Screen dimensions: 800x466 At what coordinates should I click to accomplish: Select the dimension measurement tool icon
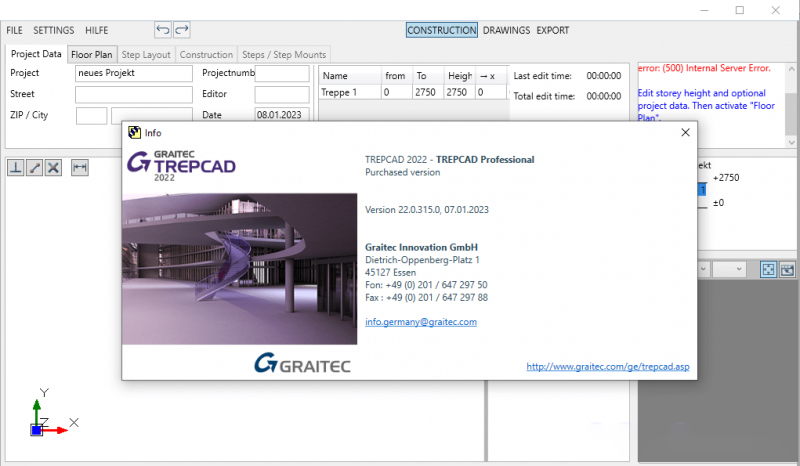[80, 167]
